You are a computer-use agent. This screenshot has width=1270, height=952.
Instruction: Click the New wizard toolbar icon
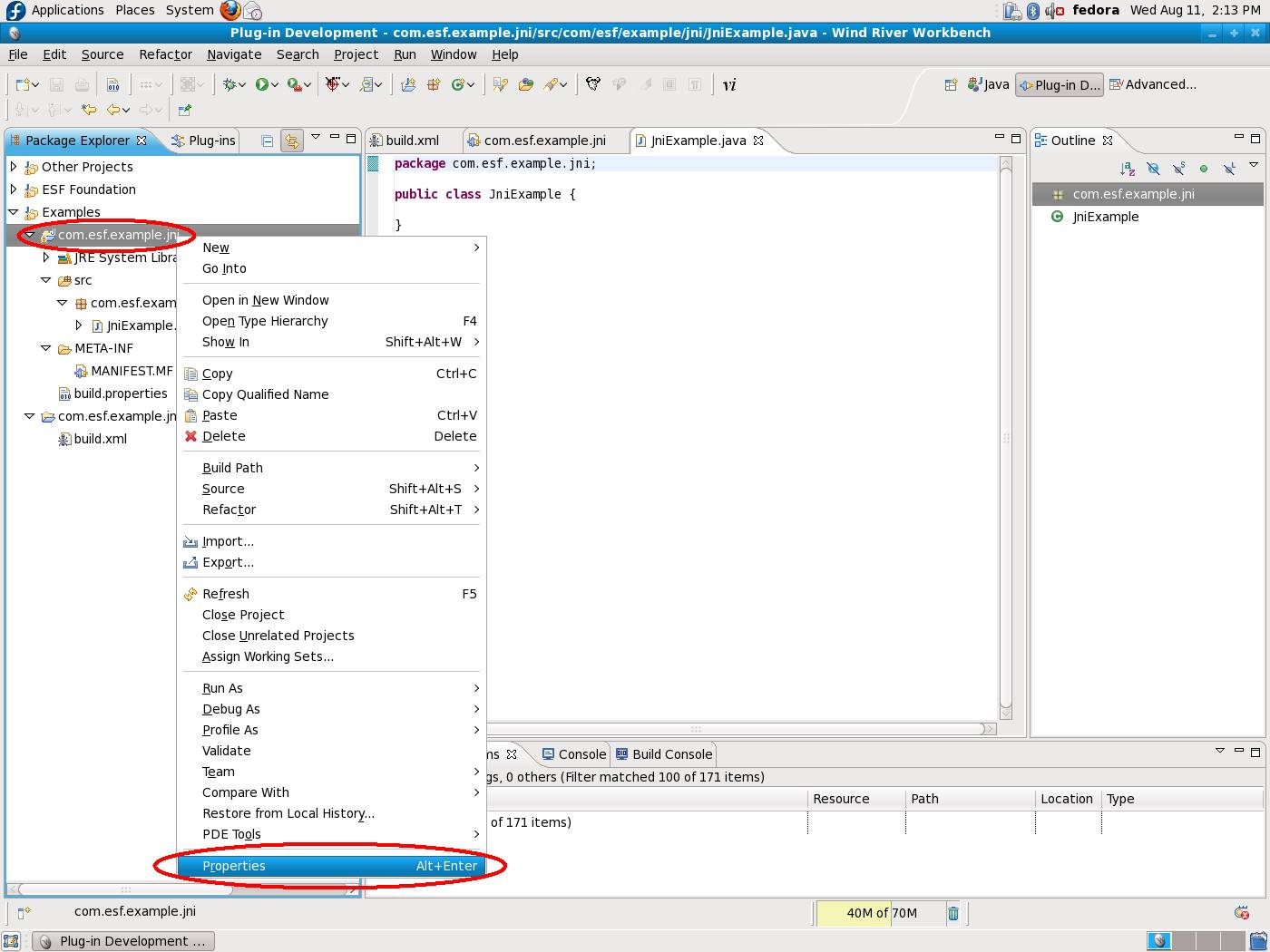23,84
